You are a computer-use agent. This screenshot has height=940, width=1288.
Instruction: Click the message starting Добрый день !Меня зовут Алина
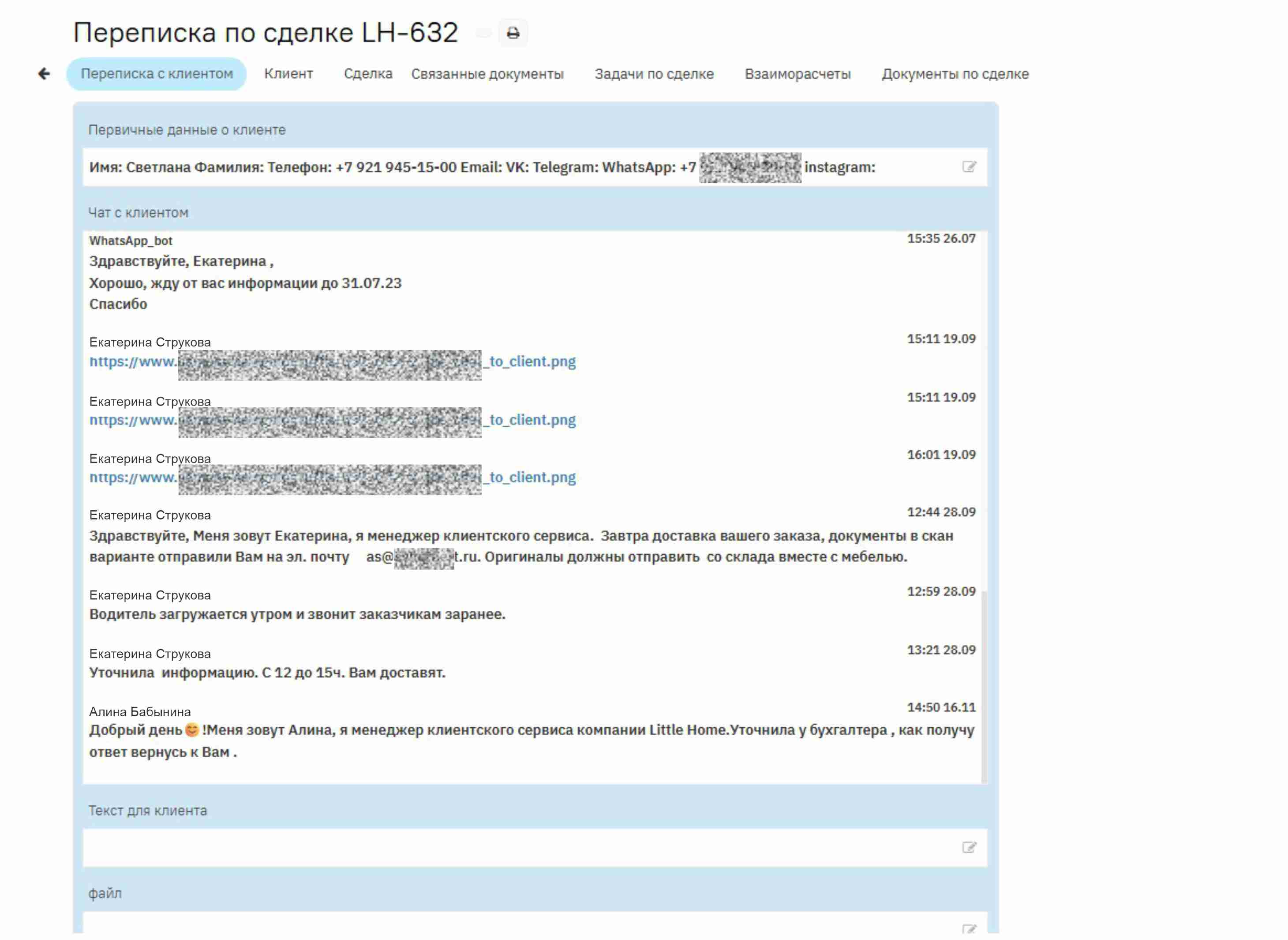pyautogui.click(x=532, y=741)
